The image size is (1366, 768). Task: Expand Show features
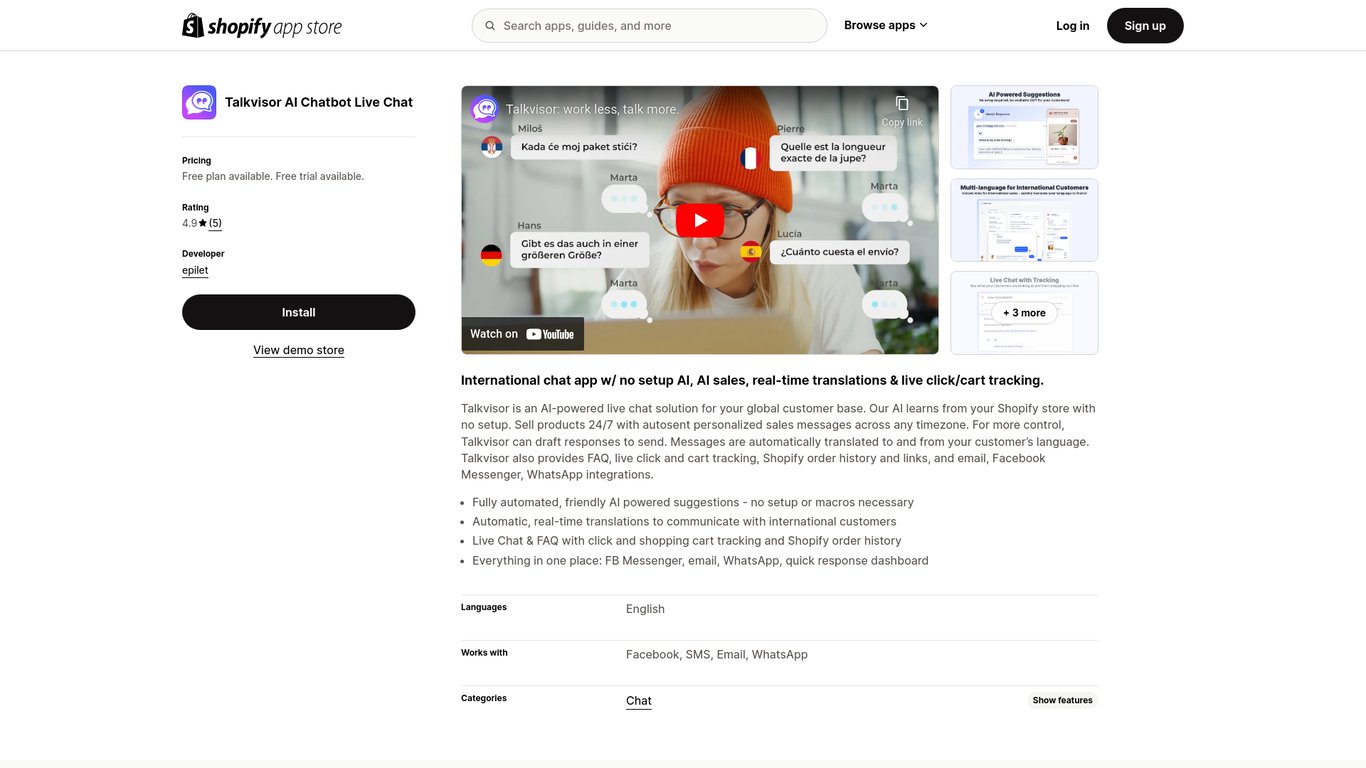pos(1062,700)
